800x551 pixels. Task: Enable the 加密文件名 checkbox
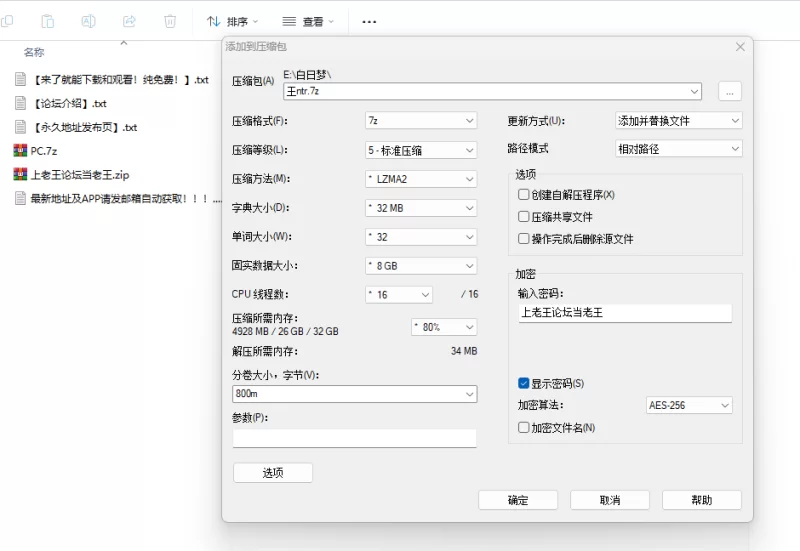(x=523, y=428)
